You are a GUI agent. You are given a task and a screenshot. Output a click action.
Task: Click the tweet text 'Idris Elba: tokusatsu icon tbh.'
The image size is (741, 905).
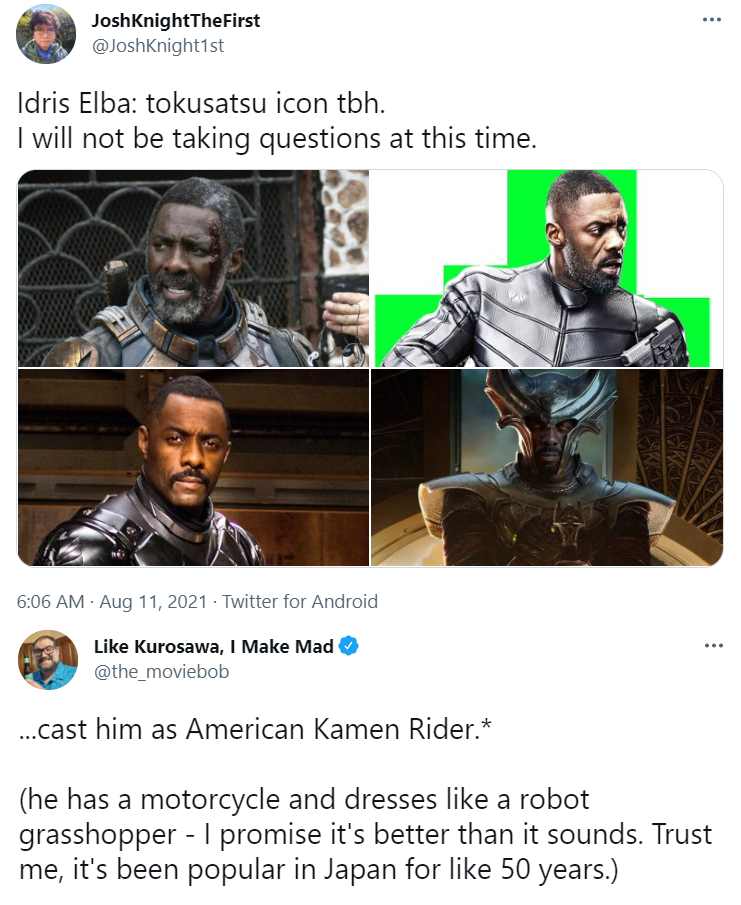click(201, 104)
